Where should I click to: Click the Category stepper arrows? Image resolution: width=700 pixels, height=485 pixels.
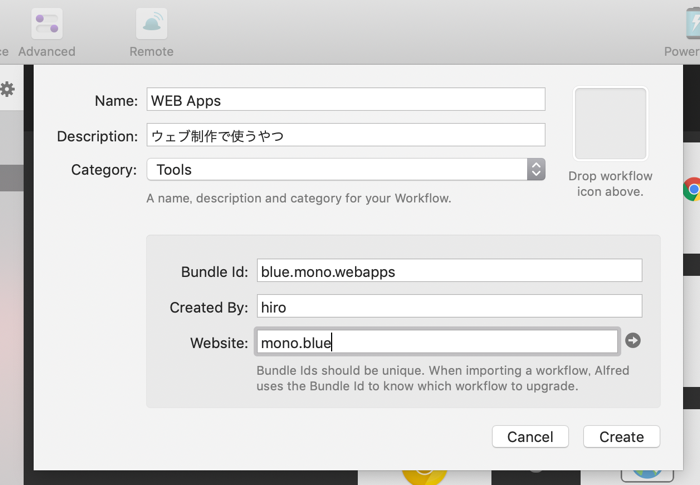(536, 170)
